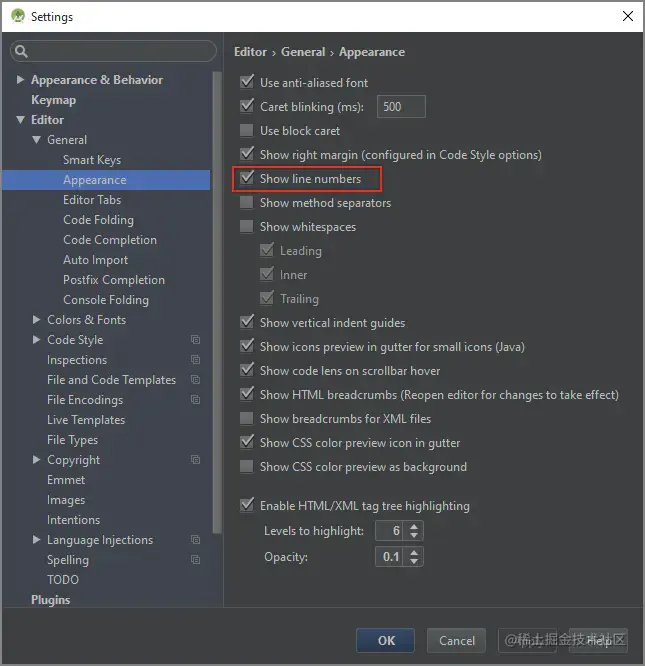Expand the Colors & Fonts node
This screenshot has width=645, height=666.
coord(37,320)
